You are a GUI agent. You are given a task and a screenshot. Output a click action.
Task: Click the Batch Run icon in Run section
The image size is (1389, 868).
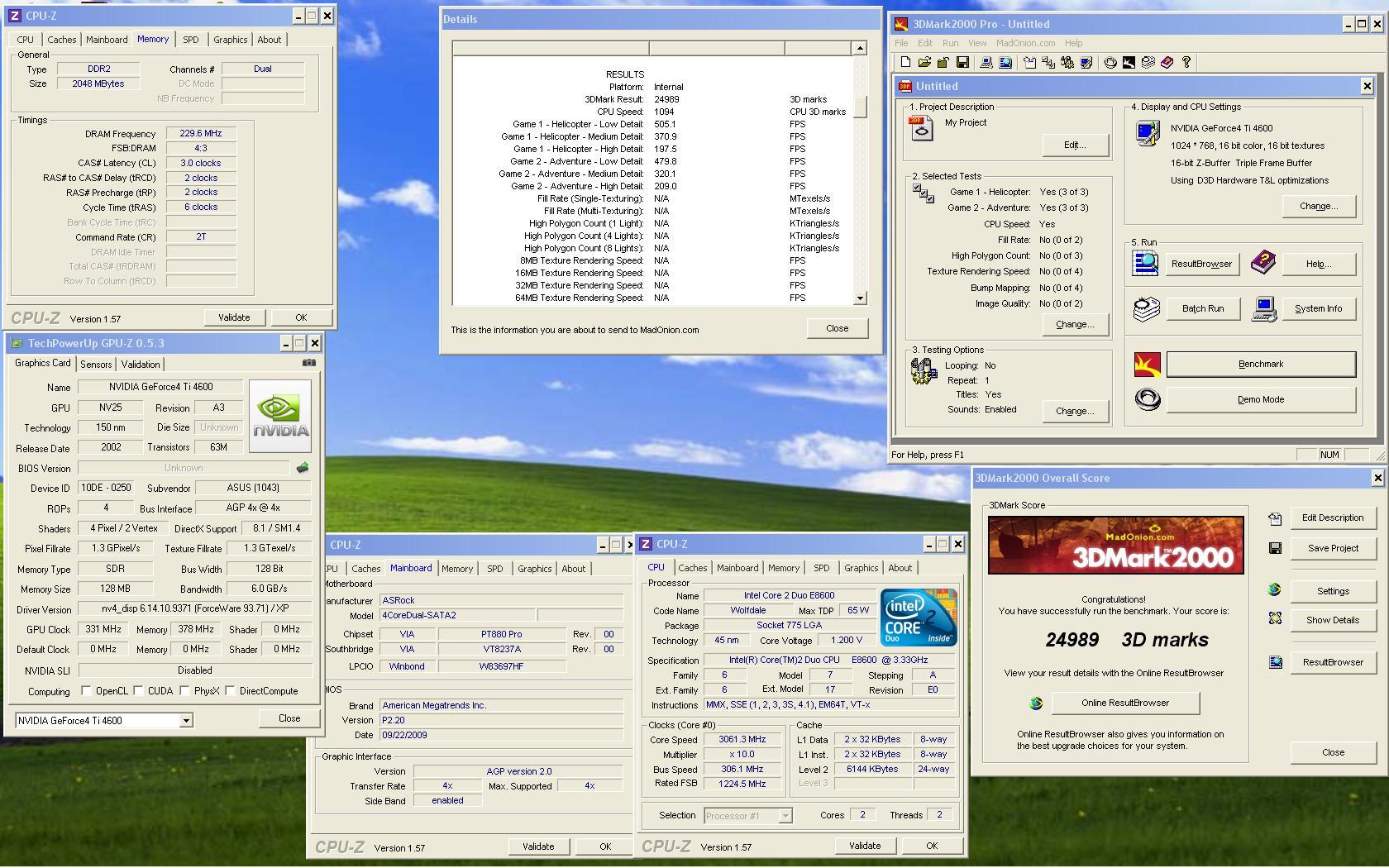point(1147,309)
